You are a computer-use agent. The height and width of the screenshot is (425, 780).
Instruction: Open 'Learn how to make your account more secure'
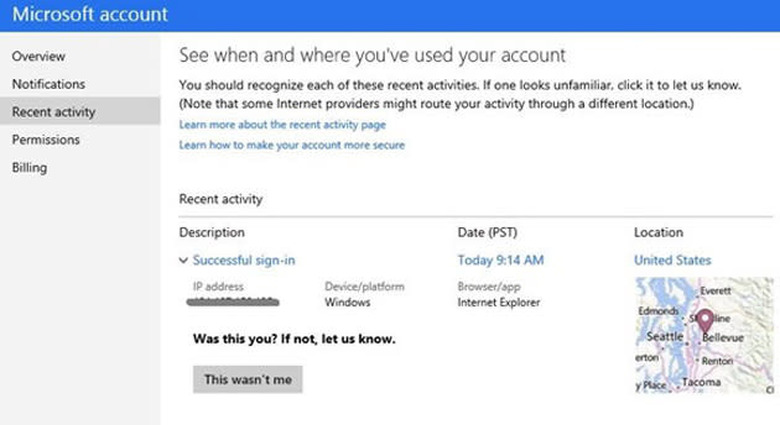291,145
